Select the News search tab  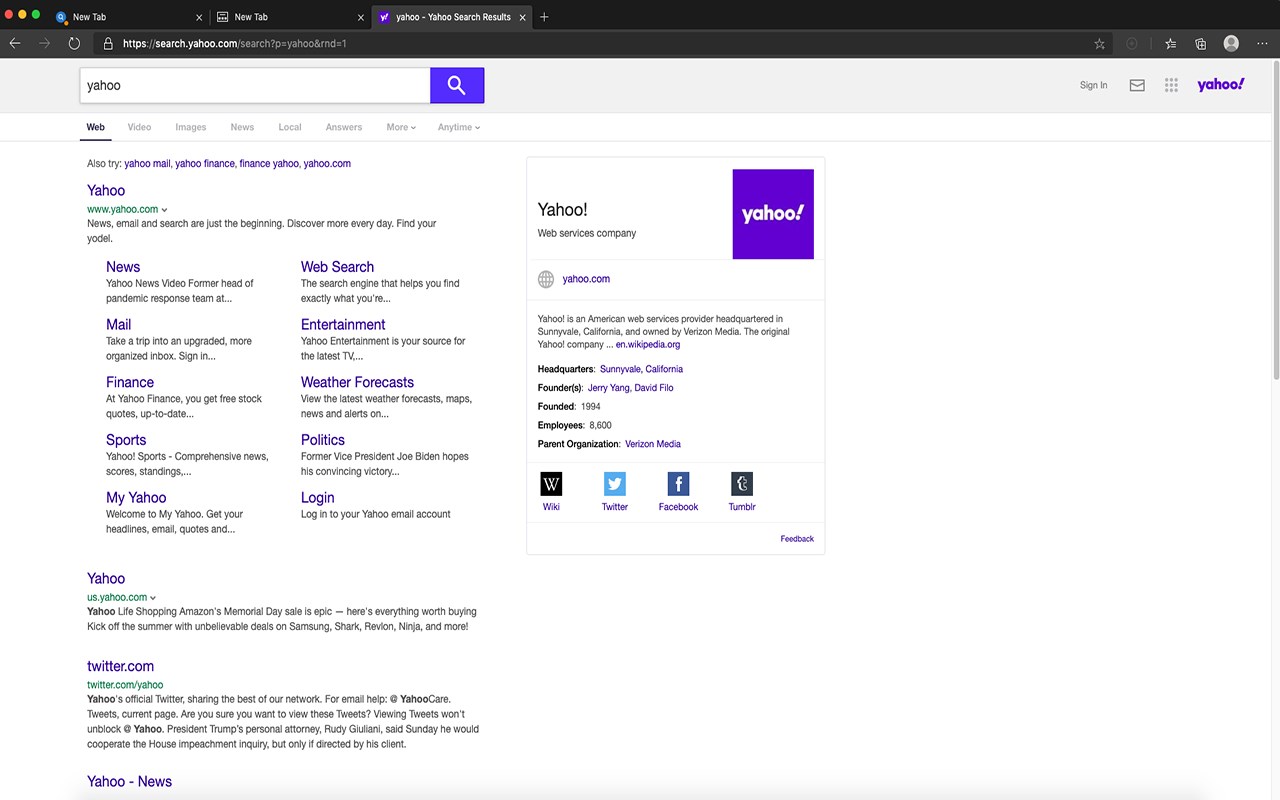(x=242, y=127)
